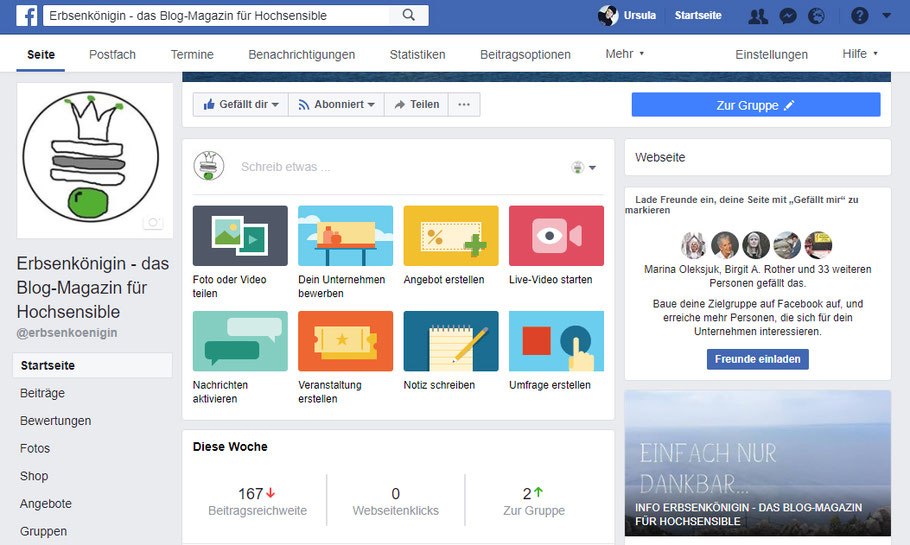The image size is (910, 545).
Task: Click the Ursula name link
Action: [640, 16]
